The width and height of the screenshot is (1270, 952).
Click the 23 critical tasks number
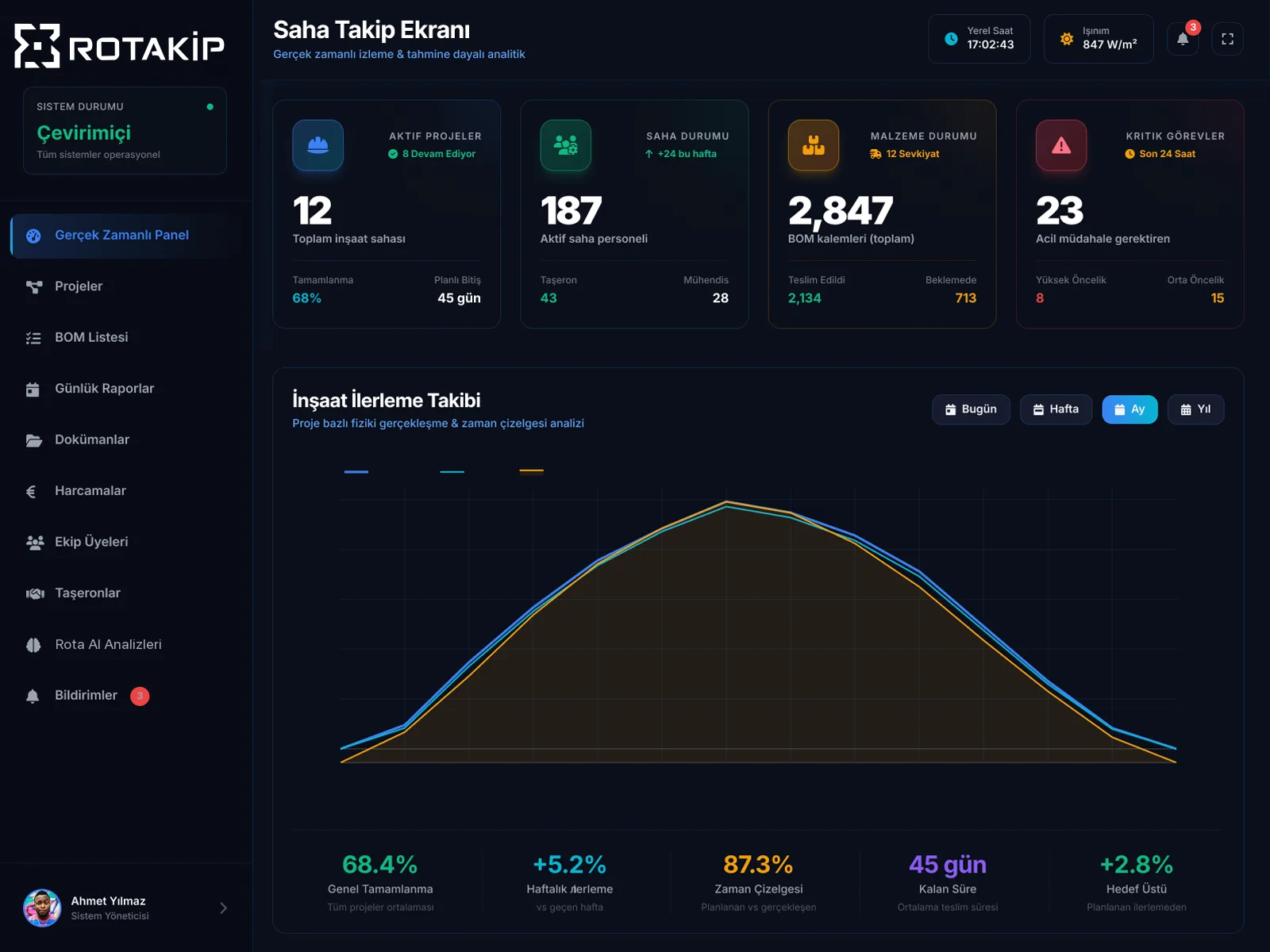pyautogui.click(x=1060, y=211)
